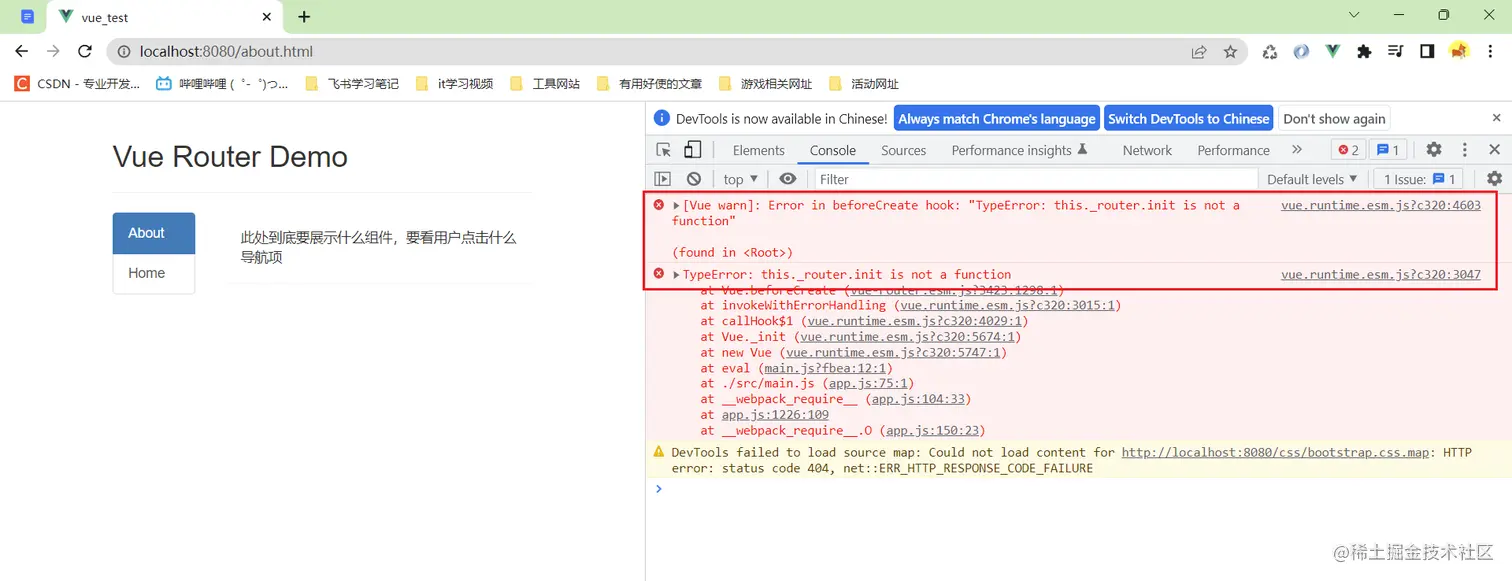Share this page icon in address bar

pyautogui.click(x=1199, y=52)
